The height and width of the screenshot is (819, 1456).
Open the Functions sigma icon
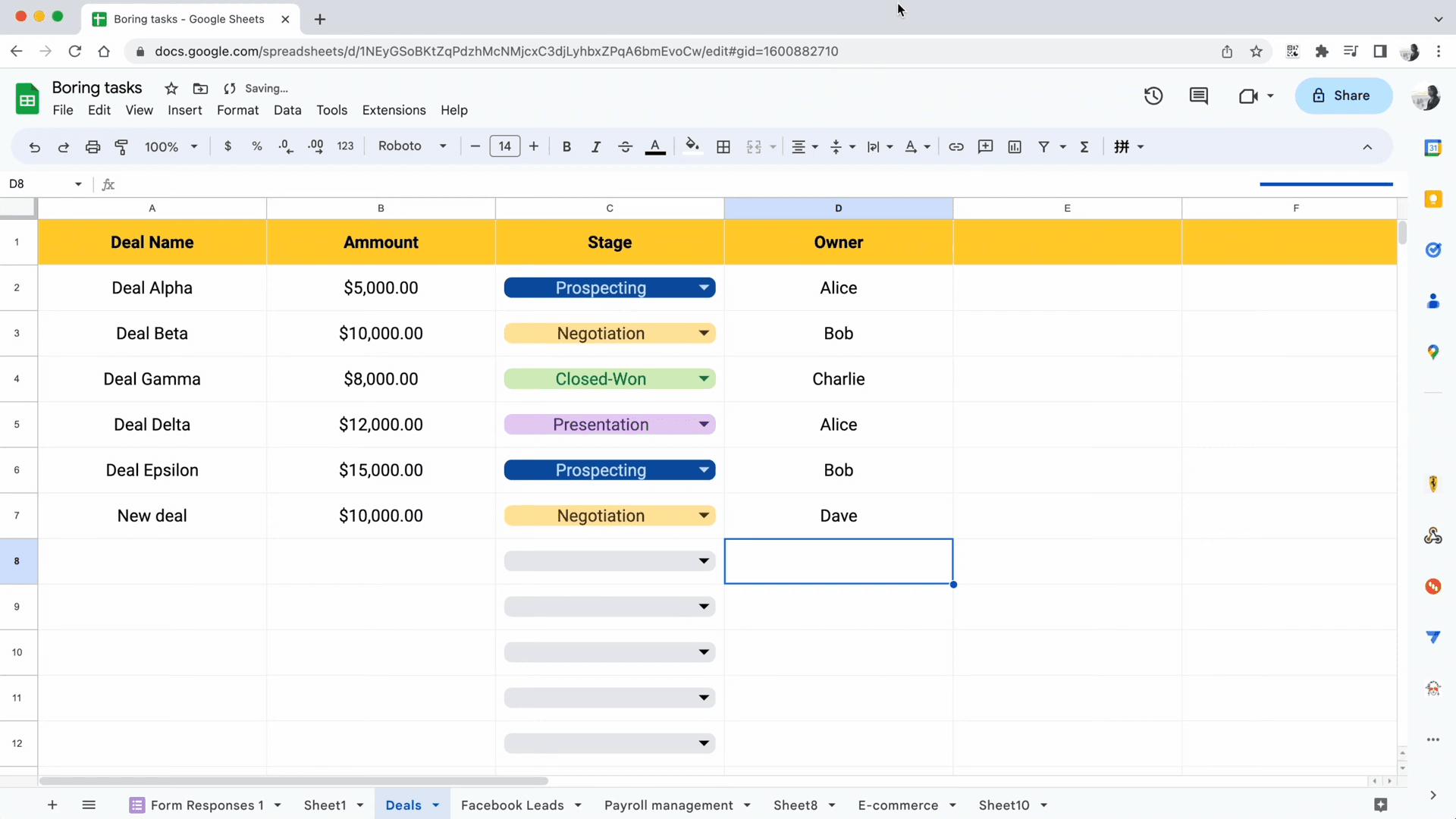[x=1084, y=146]
